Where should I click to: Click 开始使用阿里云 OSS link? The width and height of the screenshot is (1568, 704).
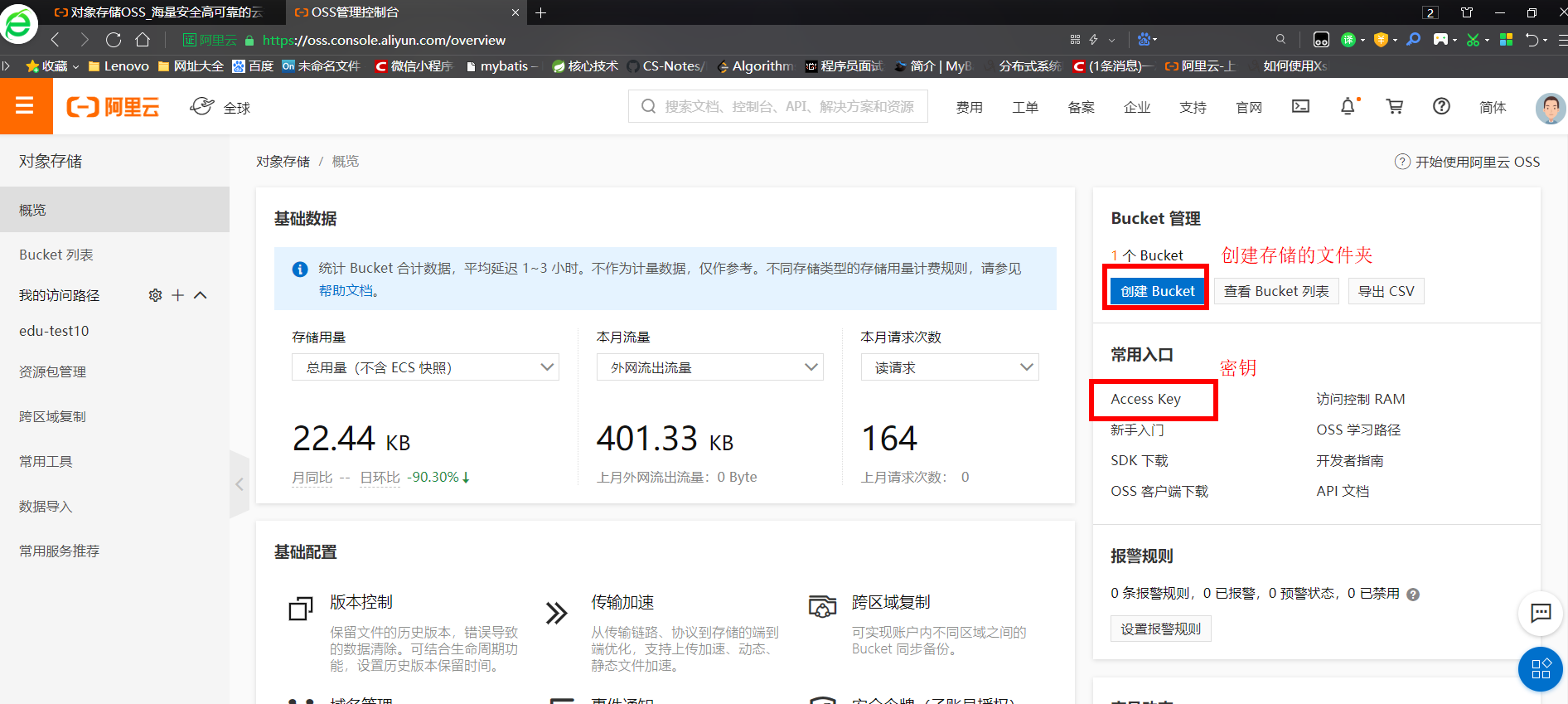1467,162
